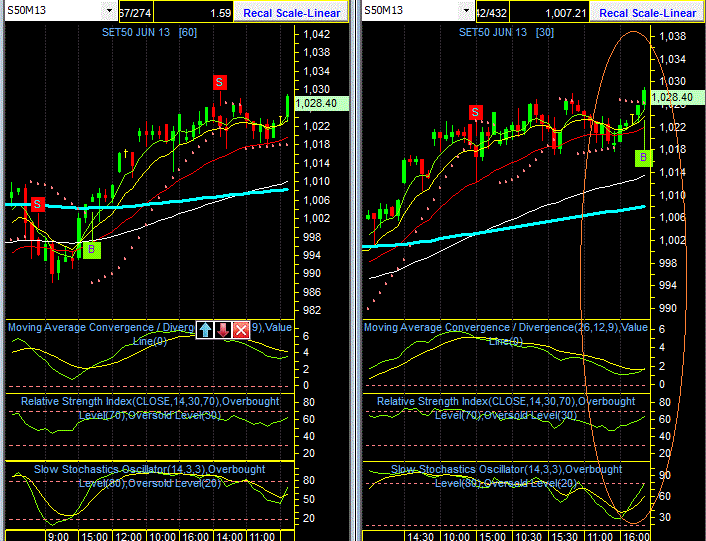Viewport: 706px width, 541px height.
Task: Click the green B buy marker on the left chart
Action: pos(91,249)
